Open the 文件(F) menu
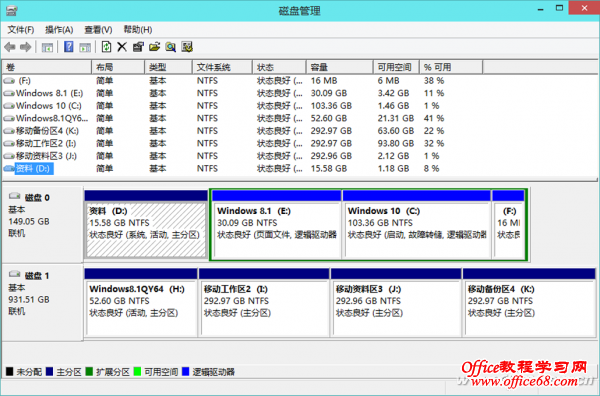The image size is (600, 396). point(21,30)
